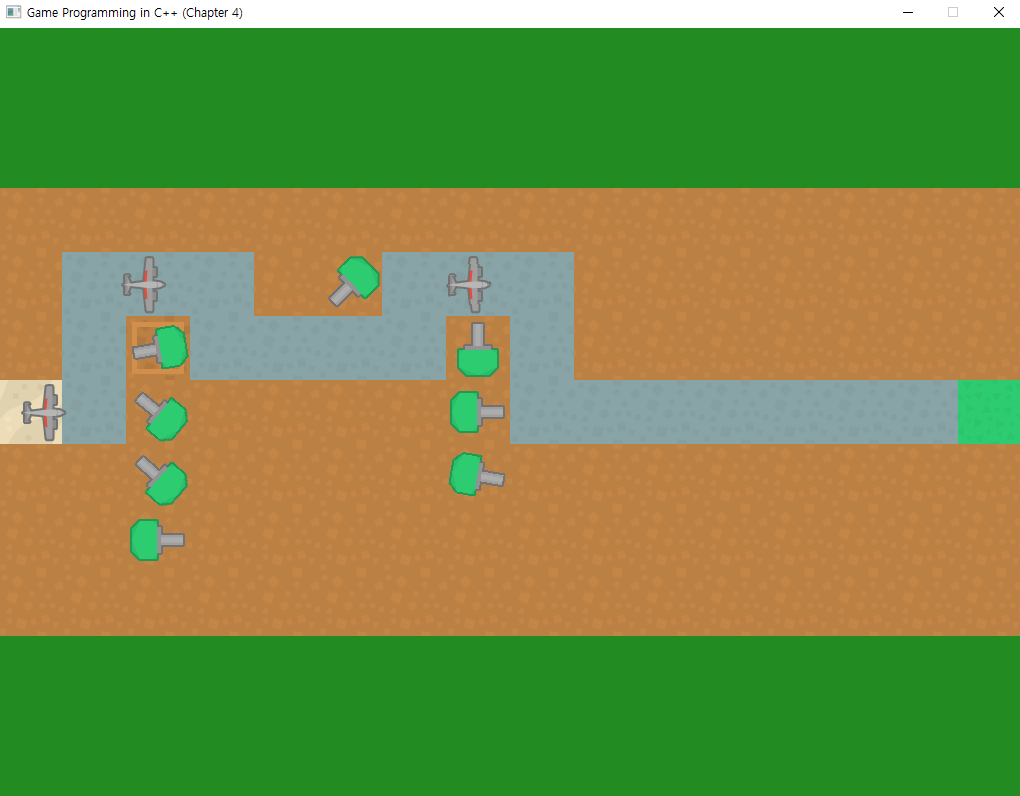Click the disabled maximize button
The height and width of the screenshot is (796, 1020).
click(x=953, y=12)
